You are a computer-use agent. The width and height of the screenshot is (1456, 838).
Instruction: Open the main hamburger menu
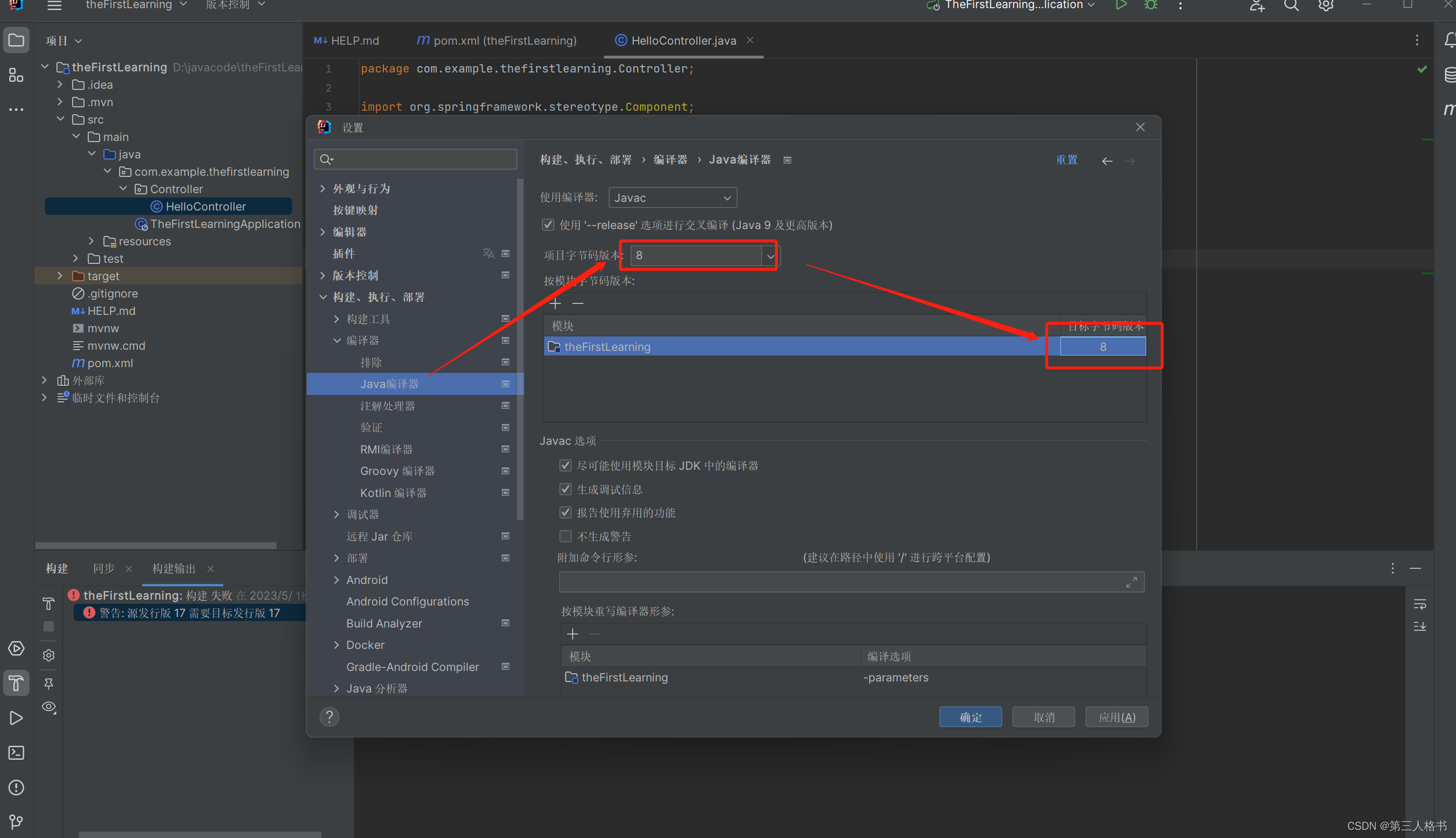click(x=55, y=6)
